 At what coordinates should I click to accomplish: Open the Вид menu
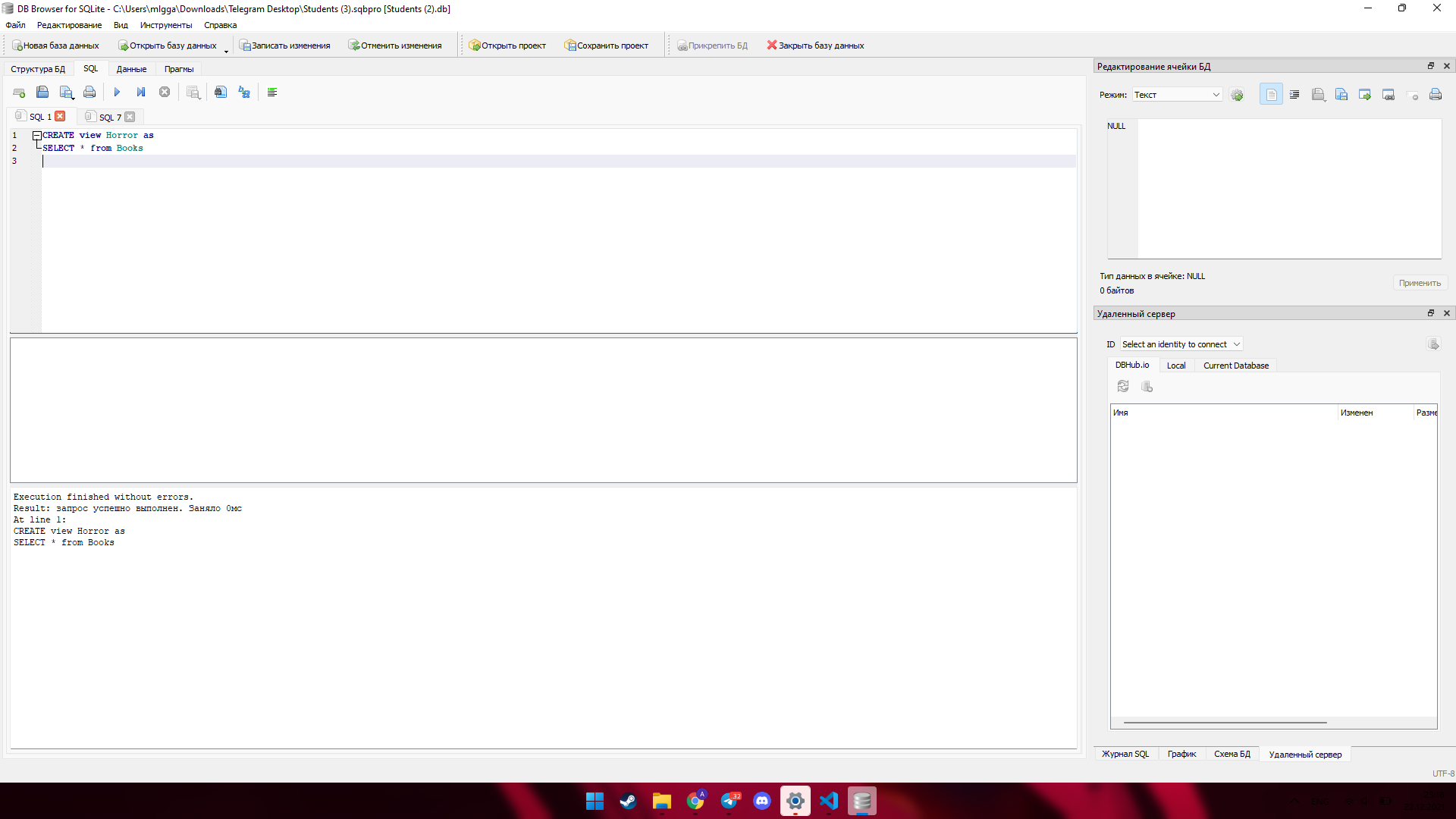pyautogui.click(x=121, y=25)
